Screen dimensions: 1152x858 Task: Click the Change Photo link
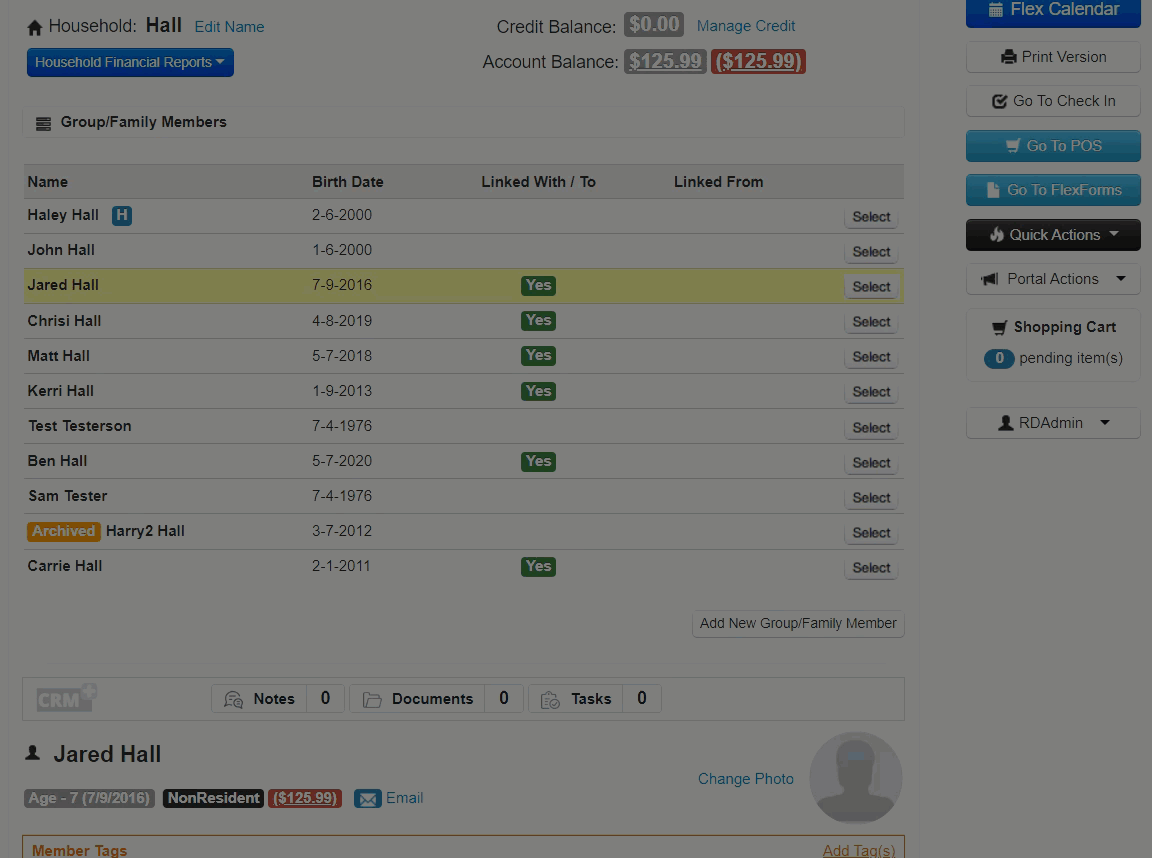point(746,779)
